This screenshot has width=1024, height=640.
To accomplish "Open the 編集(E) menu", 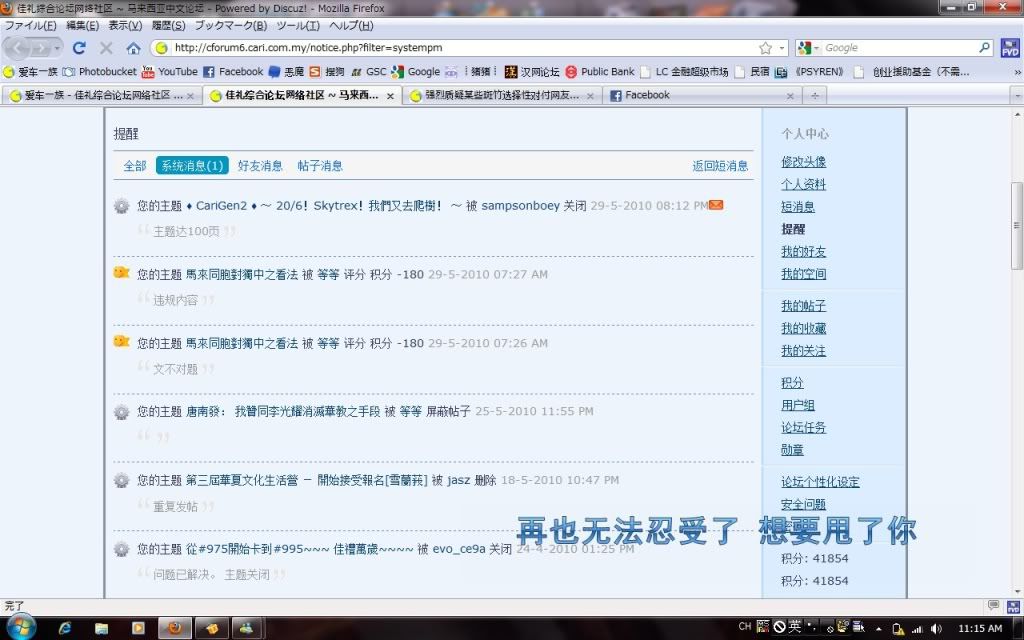I will point(82,25).
